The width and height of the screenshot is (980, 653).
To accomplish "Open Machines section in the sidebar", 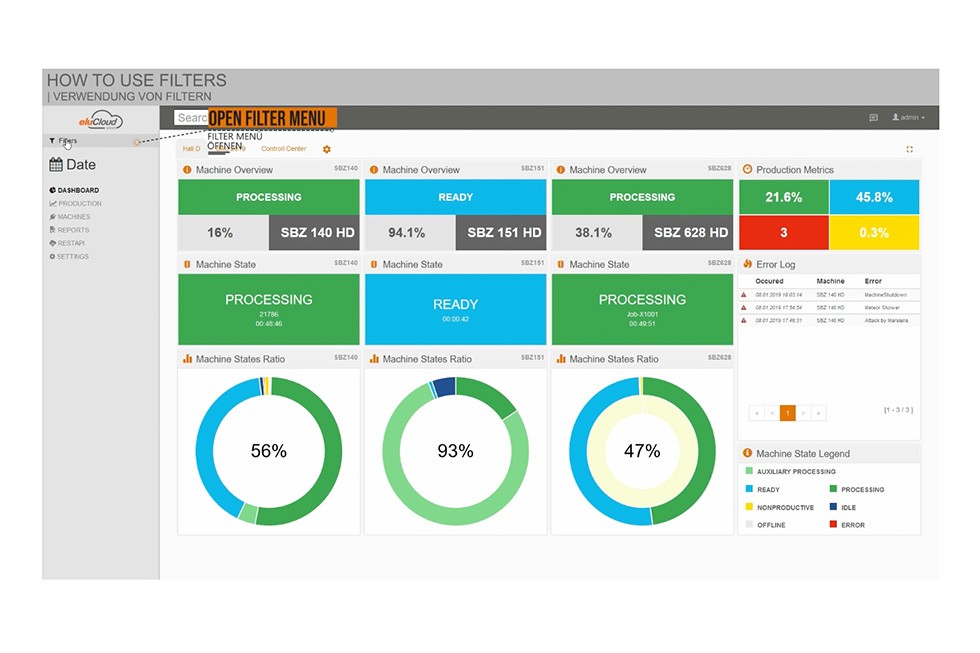I will pos(69,217).
